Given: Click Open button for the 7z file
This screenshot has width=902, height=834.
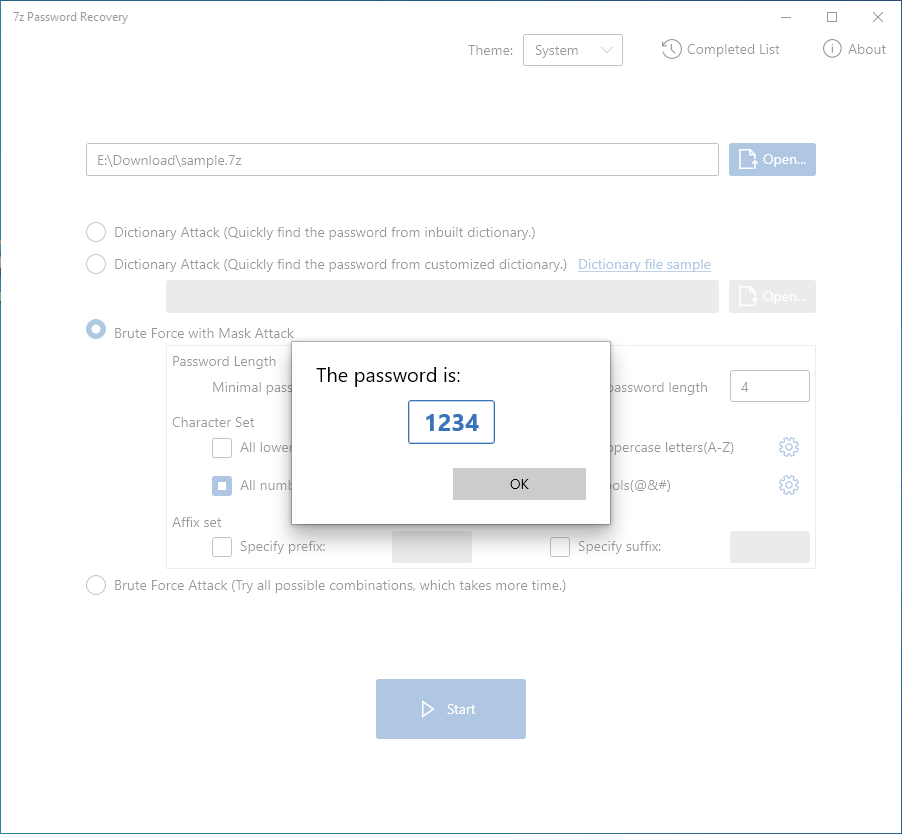Looking at the screenshot, I should tap(772, 159).
